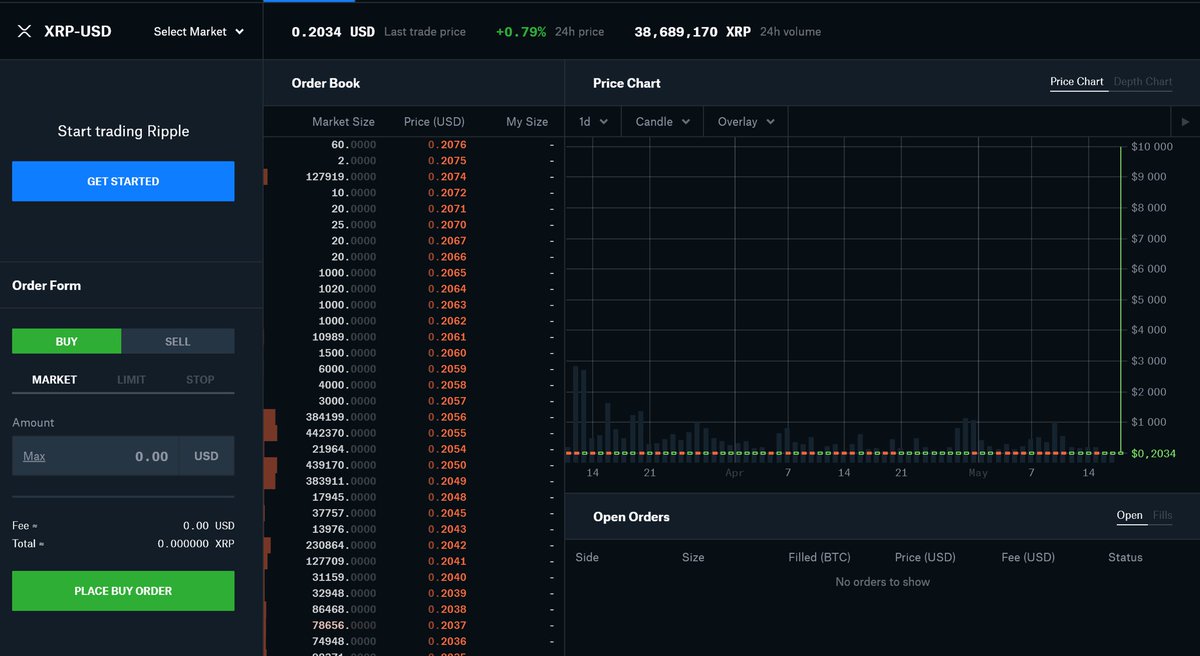Toggle order side to SELL
This screenshot has width=1200, height=656.
[177, 341]
